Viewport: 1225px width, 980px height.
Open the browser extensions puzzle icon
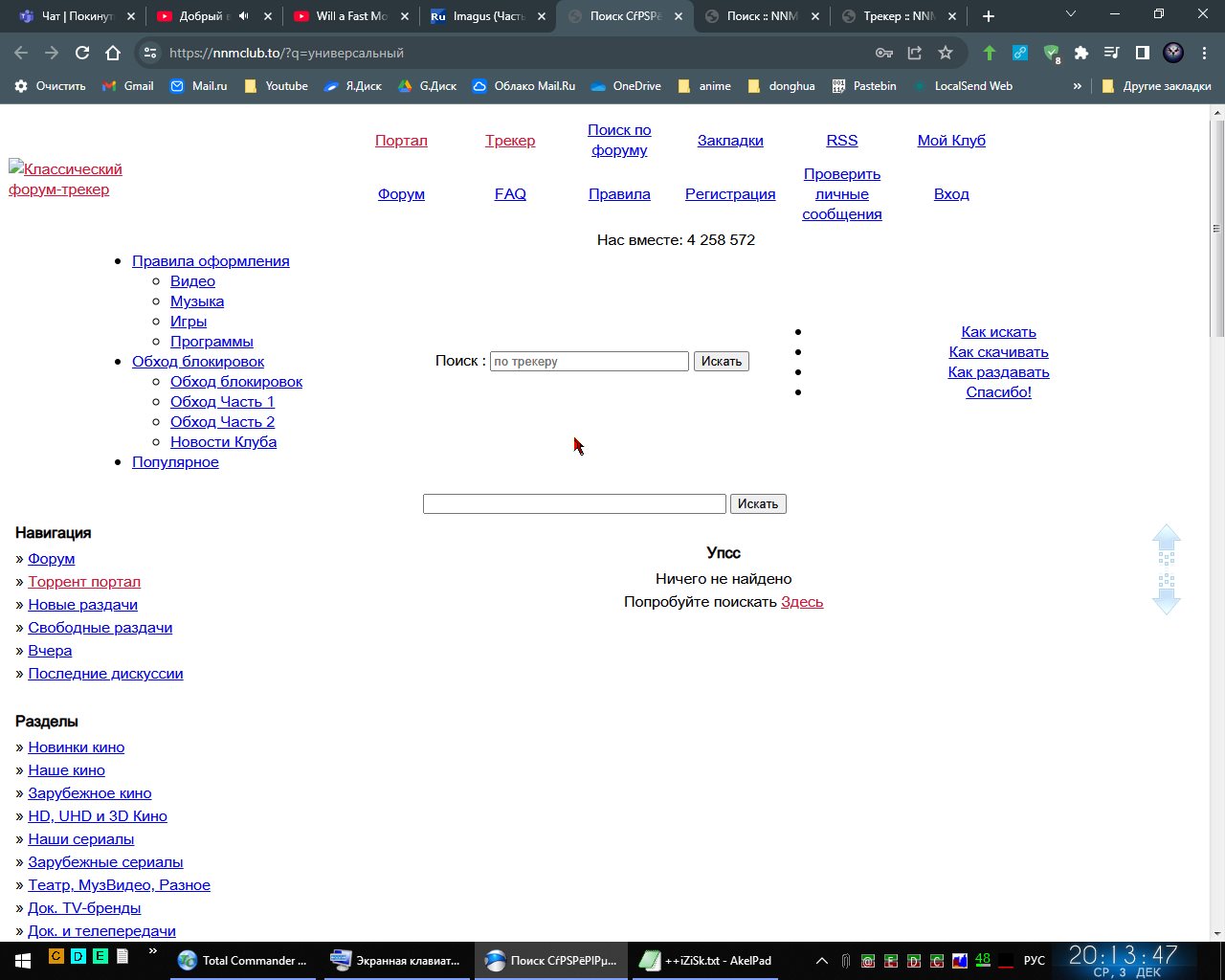pos(1081,53)
